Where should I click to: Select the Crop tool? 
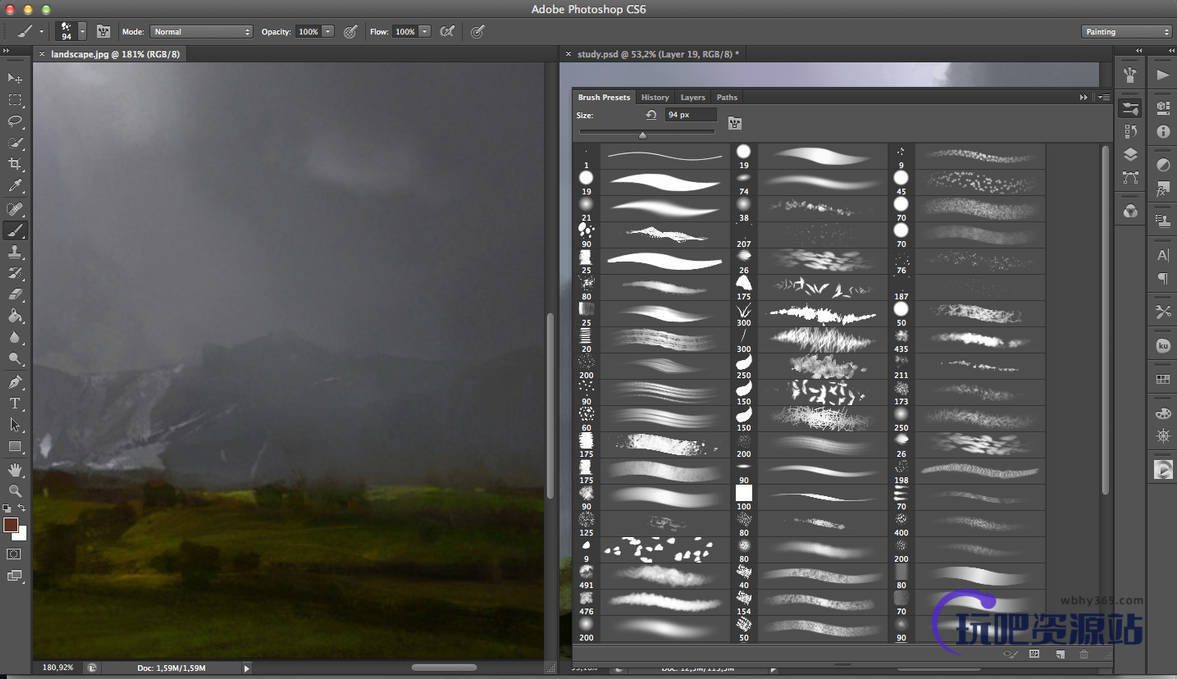coord(15,164)
